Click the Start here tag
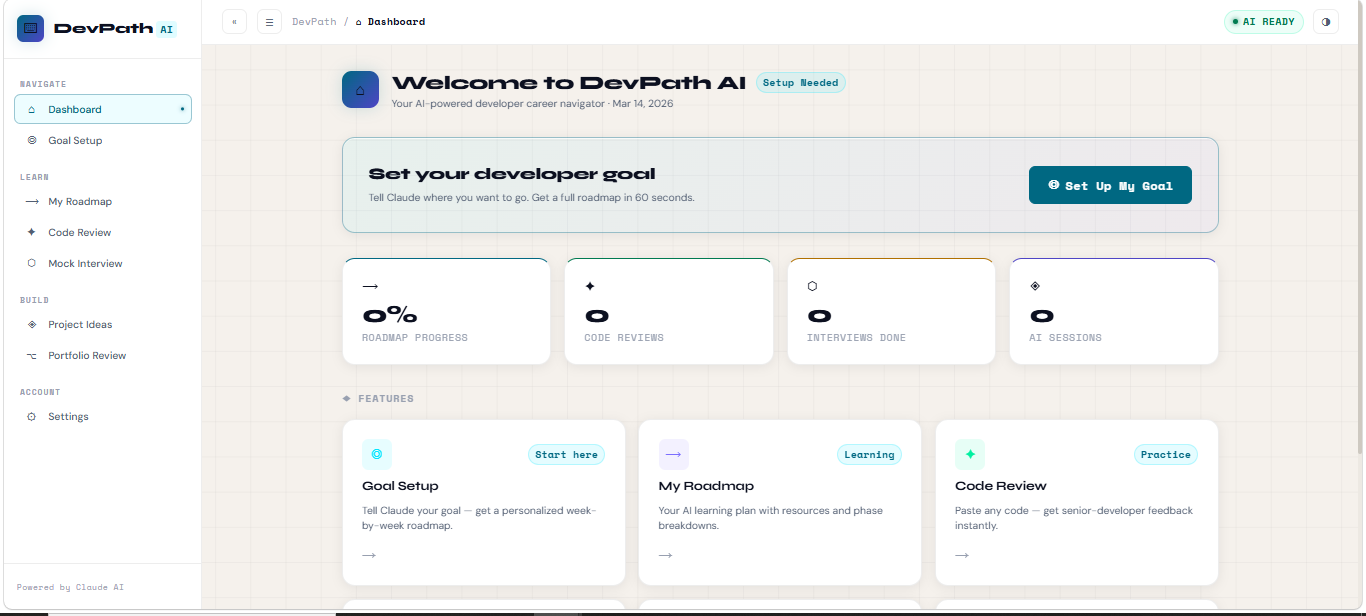 (566, 454)
